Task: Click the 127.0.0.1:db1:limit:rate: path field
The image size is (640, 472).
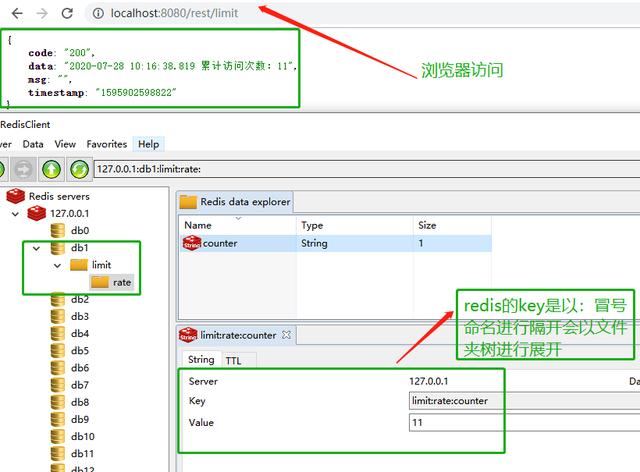Action: (367, 169)
